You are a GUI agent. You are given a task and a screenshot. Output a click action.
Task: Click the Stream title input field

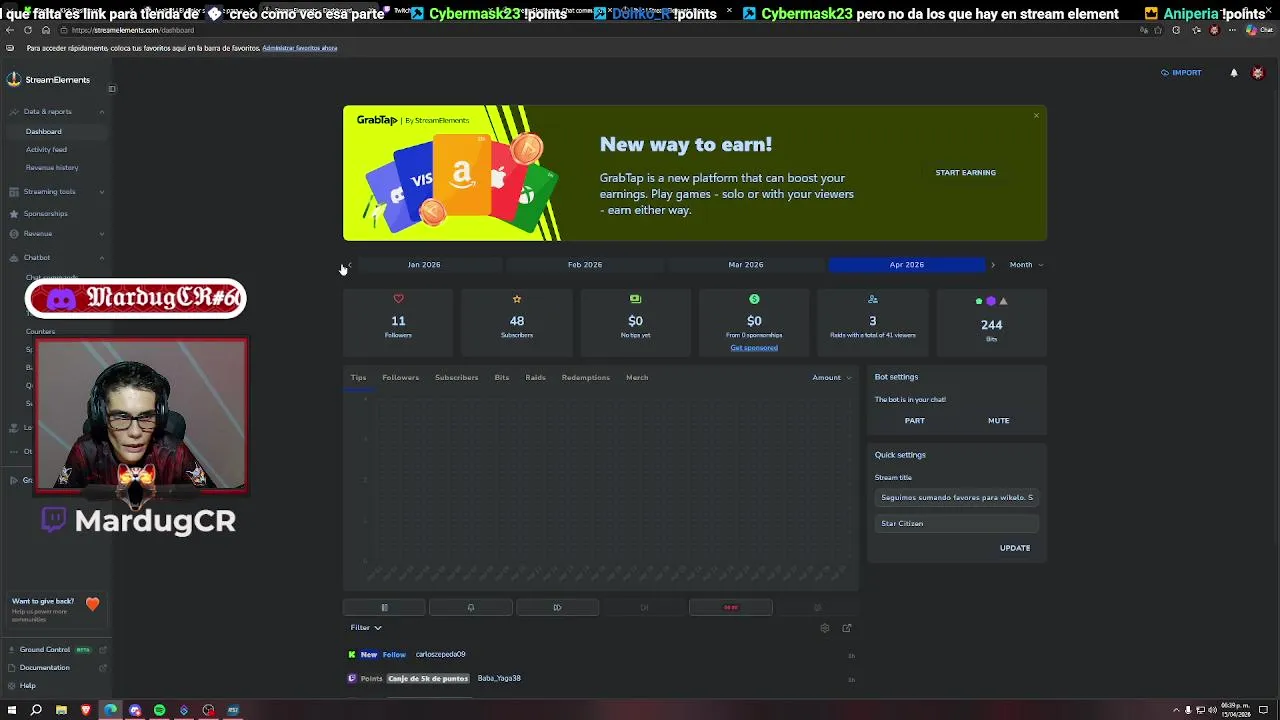coord(957,498)
